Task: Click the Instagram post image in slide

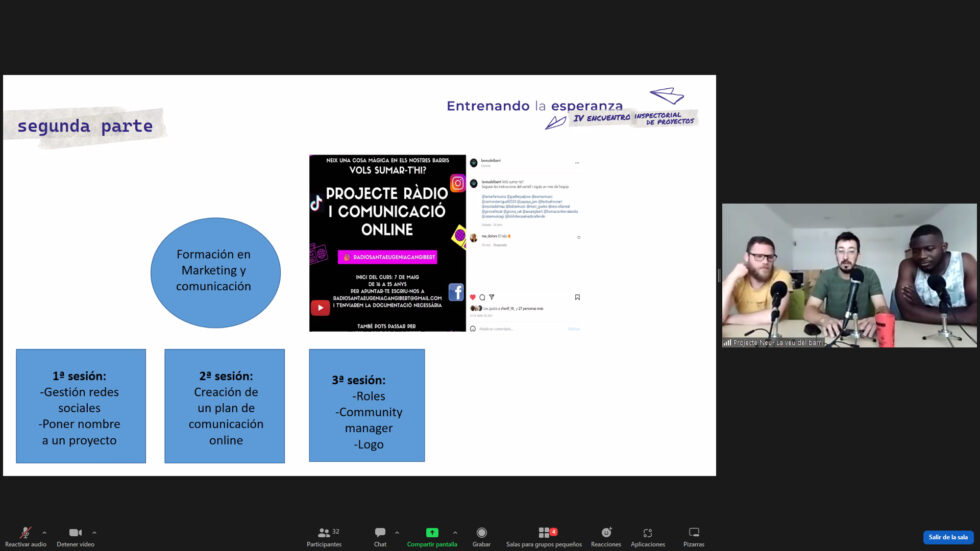Action: point(387,243)
